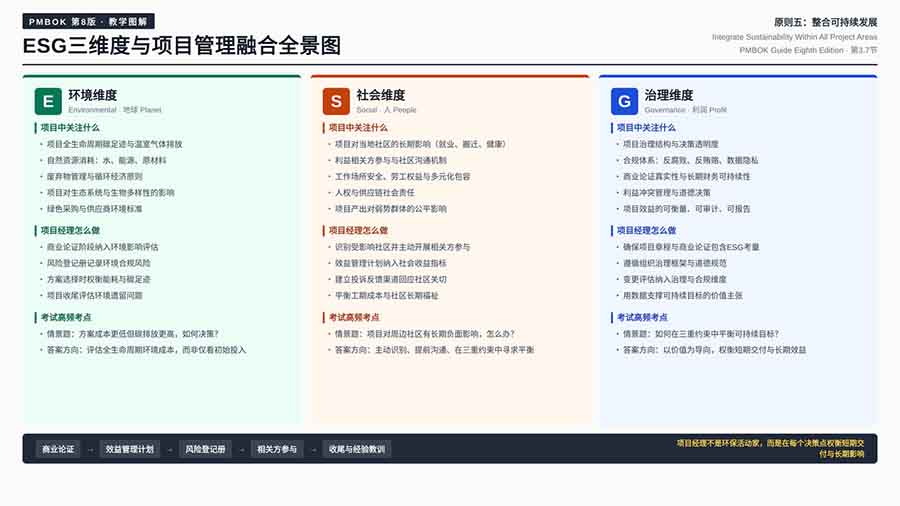Click the bullet 风险登记册记录环境合规风险
The width and height of the screenshot is (900, 506).
(99, 263)
